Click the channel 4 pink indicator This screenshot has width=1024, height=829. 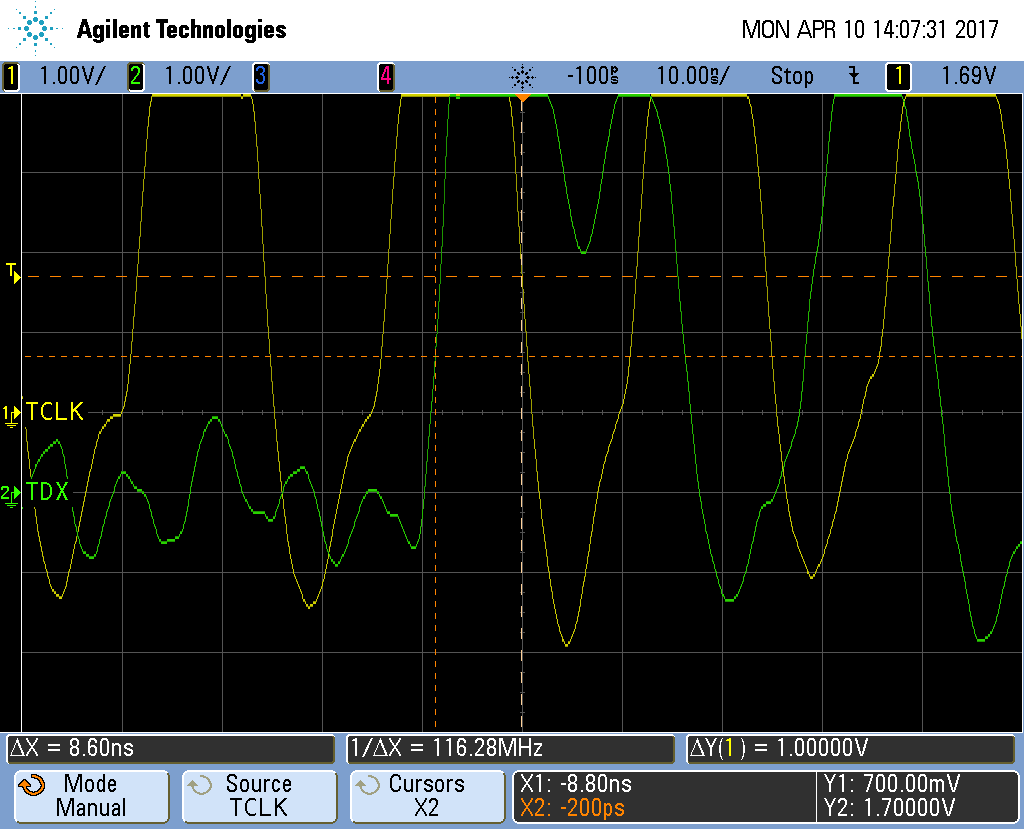click(385, 76)
